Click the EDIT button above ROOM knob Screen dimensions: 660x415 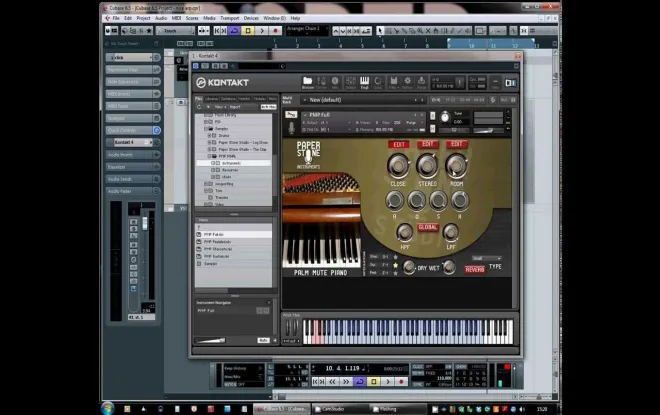pyautogui.click(x=457, y=144)
